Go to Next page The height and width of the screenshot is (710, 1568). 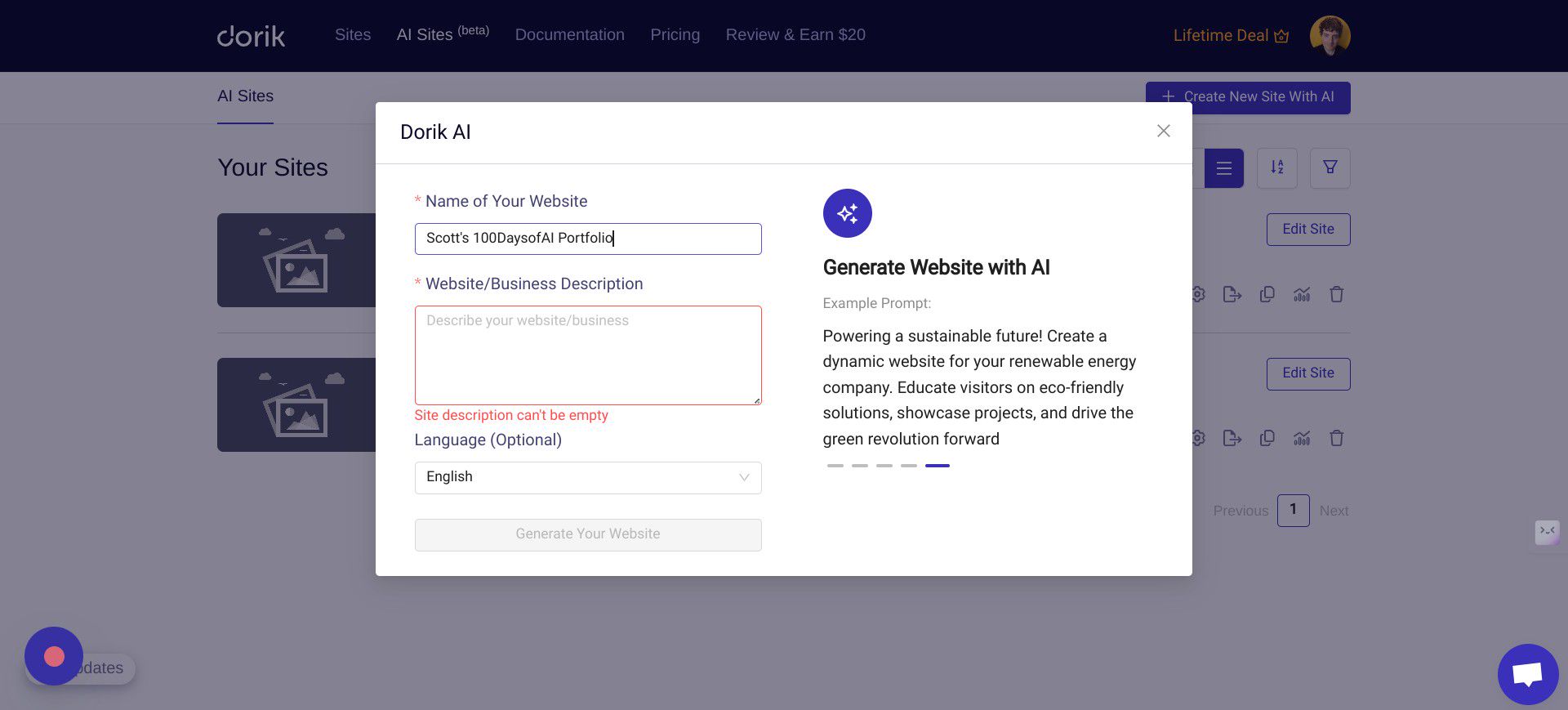1334,511
